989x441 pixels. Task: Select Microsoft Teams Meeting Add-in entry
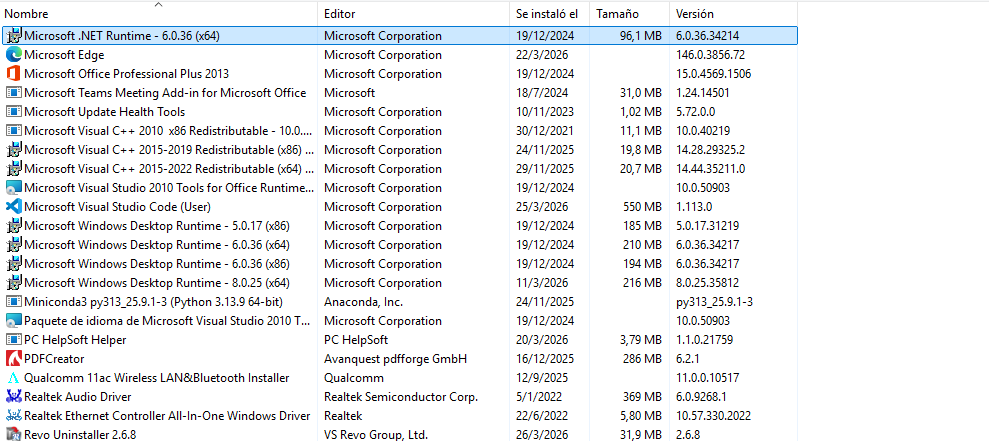[165, 93]
